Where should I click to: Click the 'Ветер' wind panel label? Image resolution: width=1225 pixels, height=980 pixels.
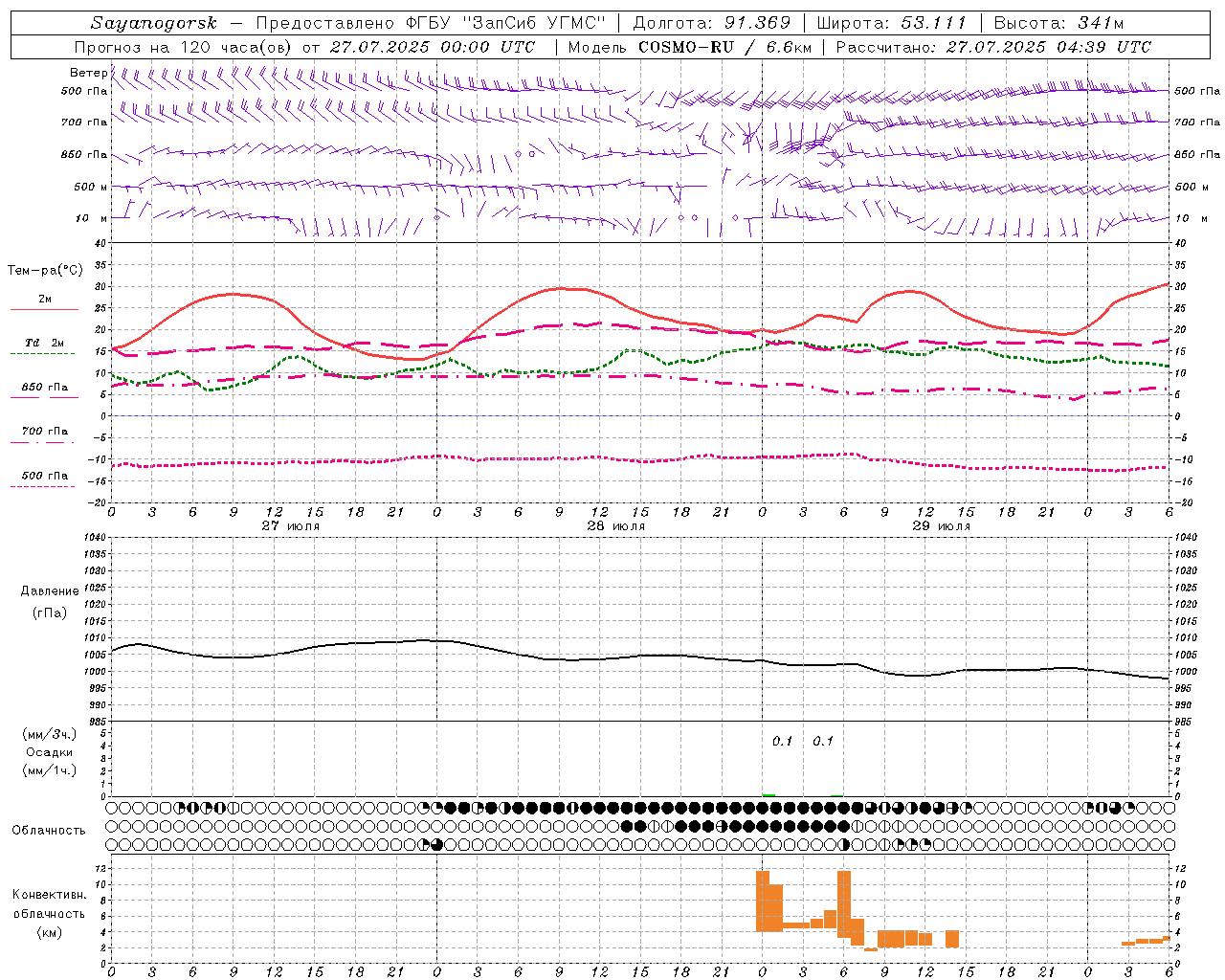[x=88, y=73]
